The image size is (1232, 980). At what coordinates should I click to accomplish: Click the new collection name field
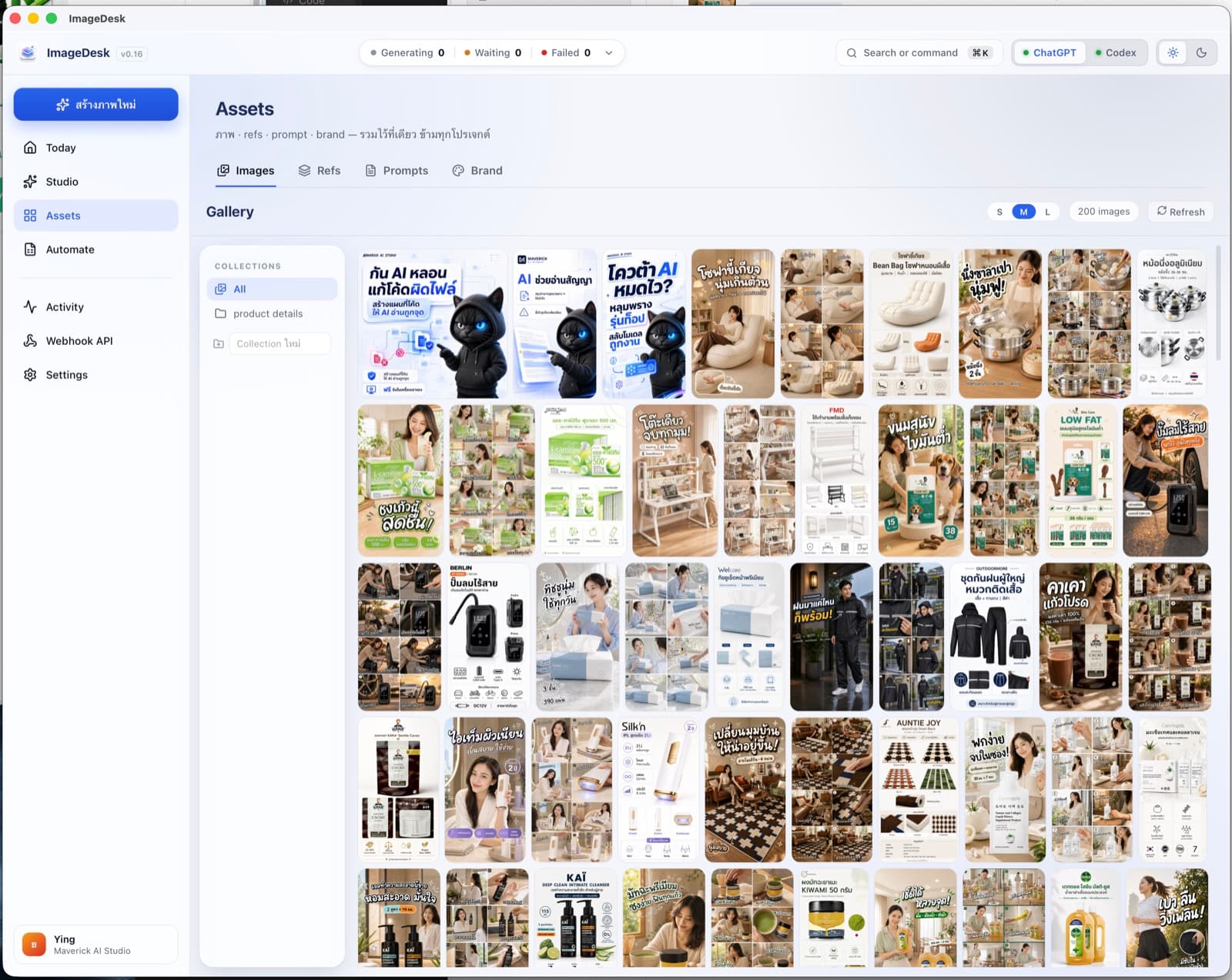(x=280, y=343)
